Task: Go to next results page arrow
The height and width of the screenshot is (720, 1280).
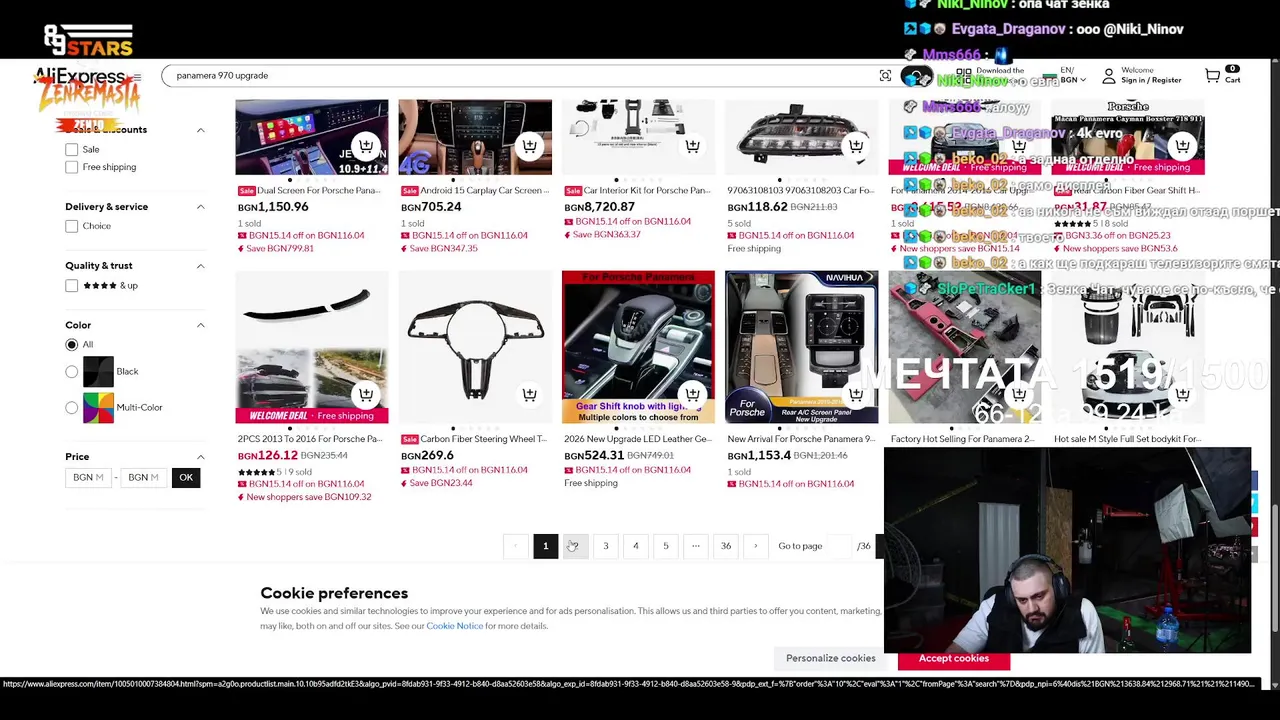Action: (x=756, y=546)
